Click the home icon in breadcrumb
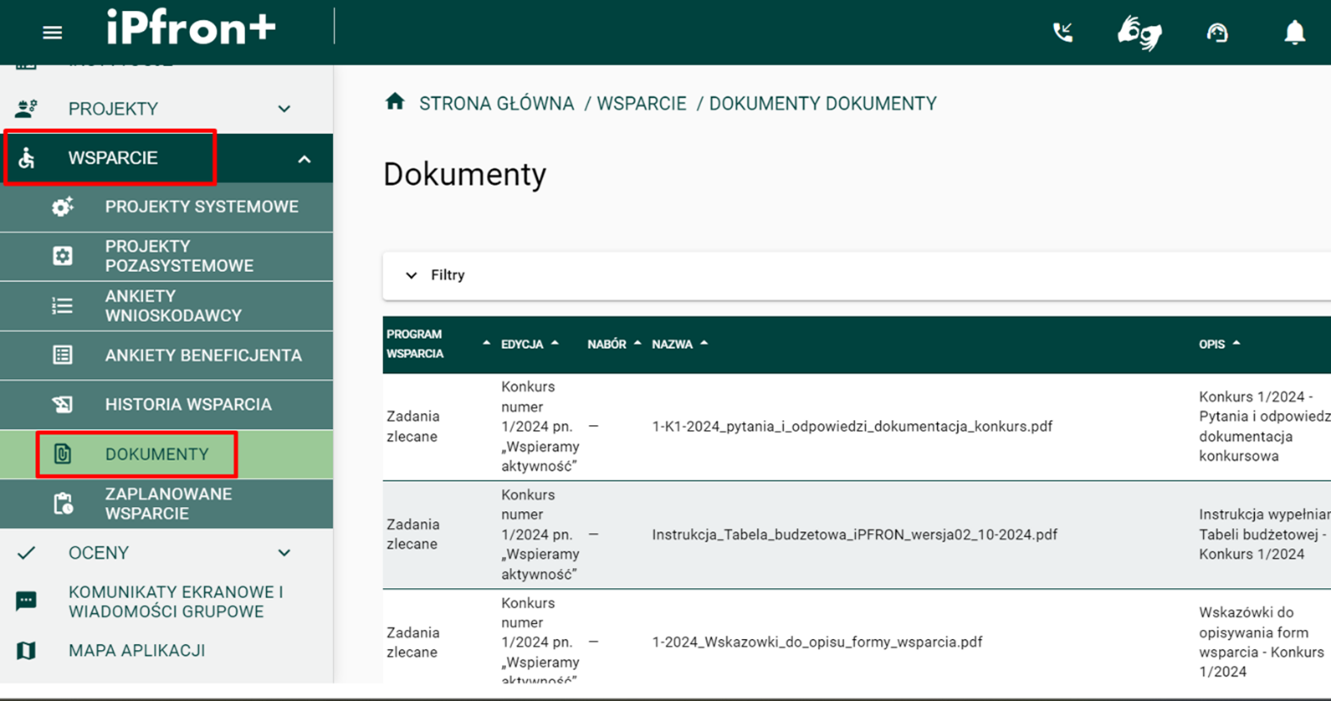Screen dimensions: 1331x701 pos(395,102)
